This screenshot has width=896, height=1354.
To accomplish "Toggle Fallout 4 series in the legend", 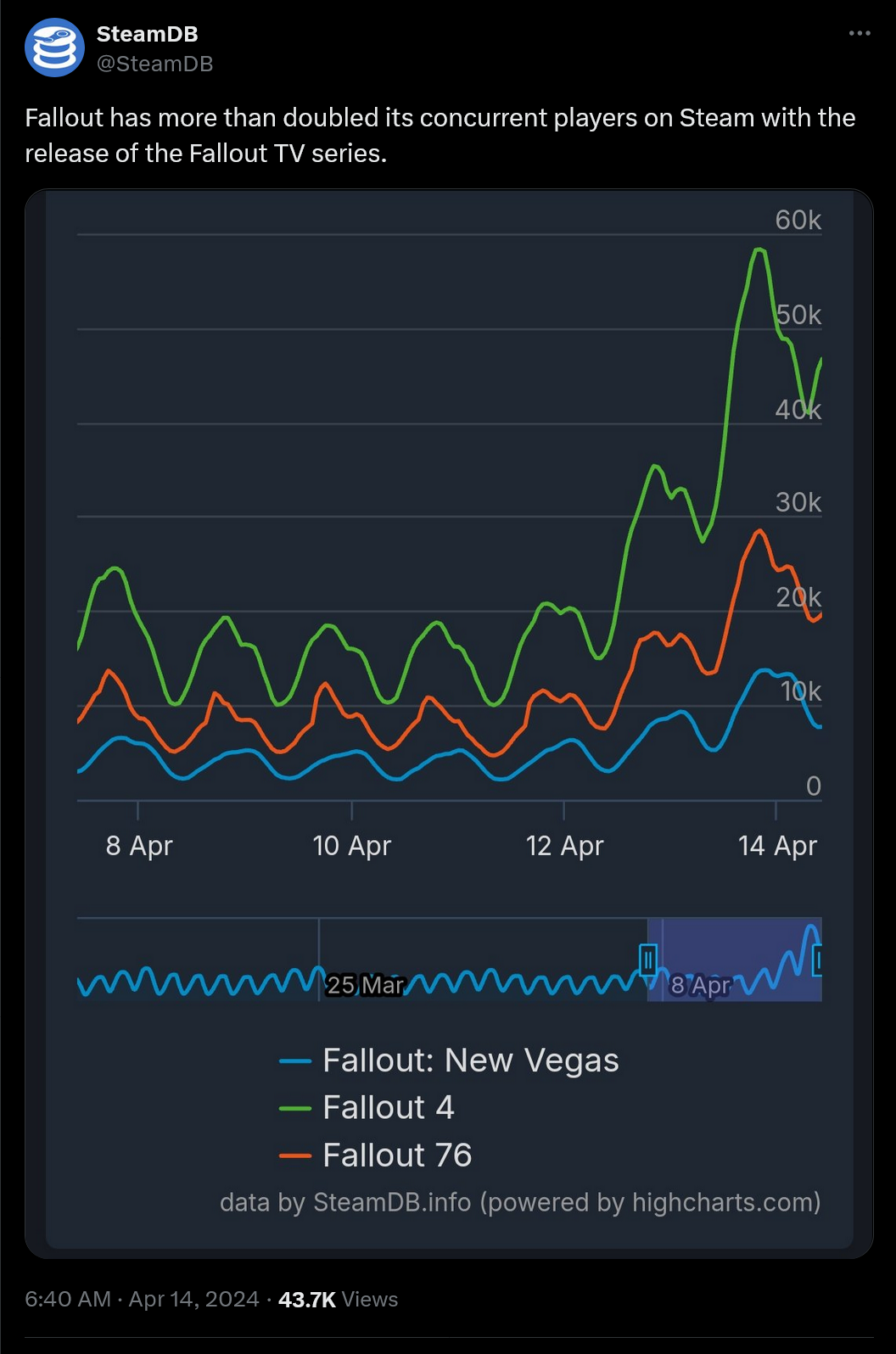I will point(389,1107).
